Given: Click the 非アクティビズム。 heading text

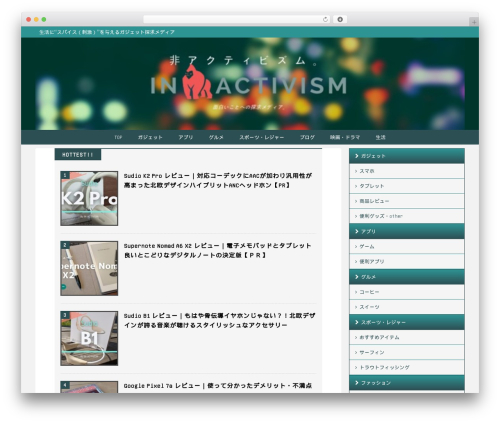Looking at the screenshot, I should [x=244, y=60].
